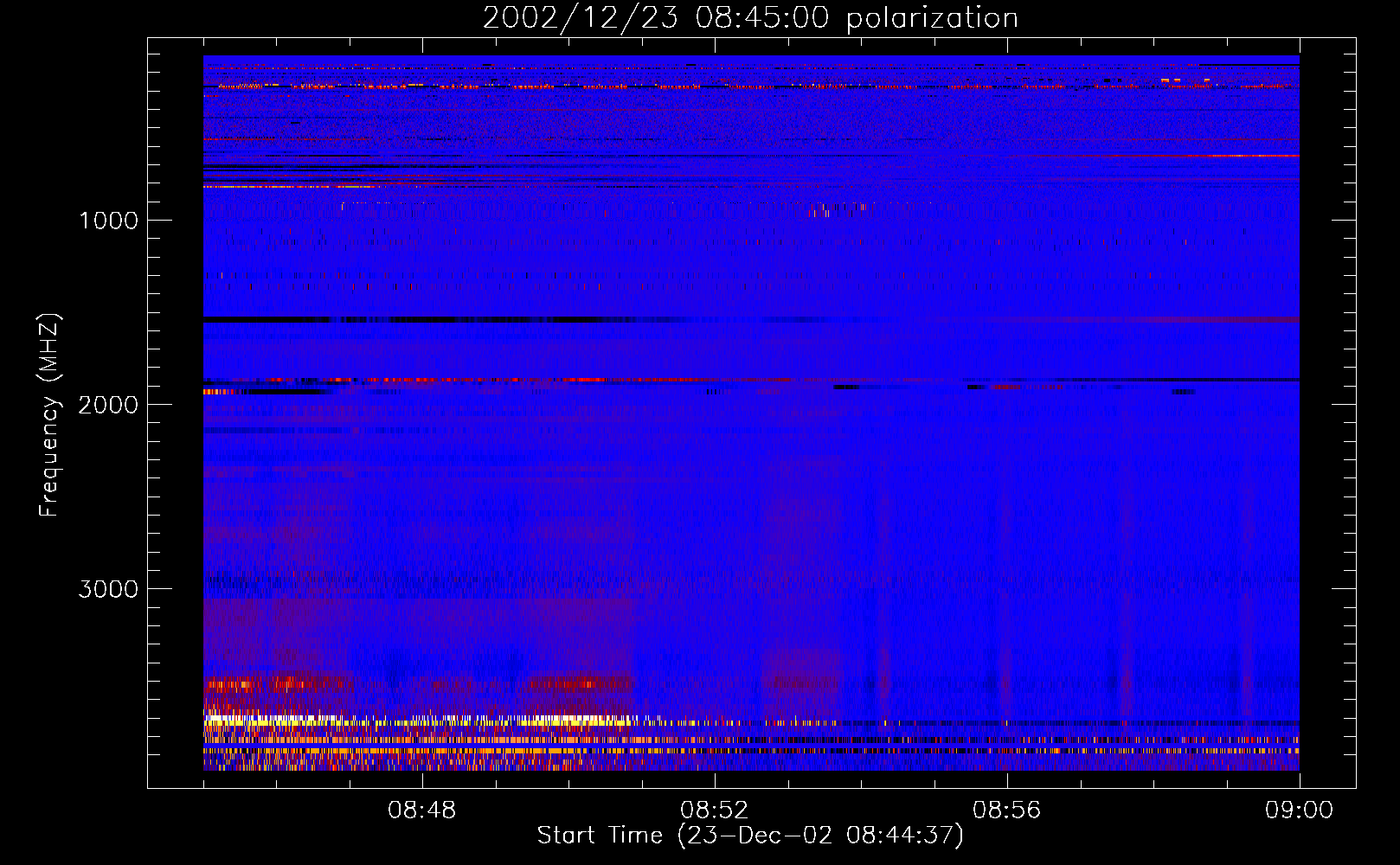Click the 3000 frequency tick label

108,589
